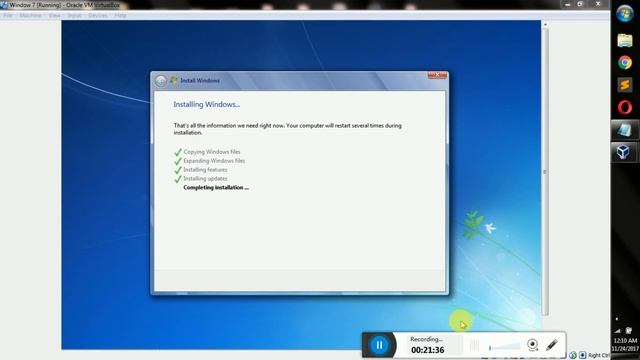Image resolution: width=640 pixels, height=360 pixels.
Task: Close the Install Windows dialog
Action: [x=437, y=76]
